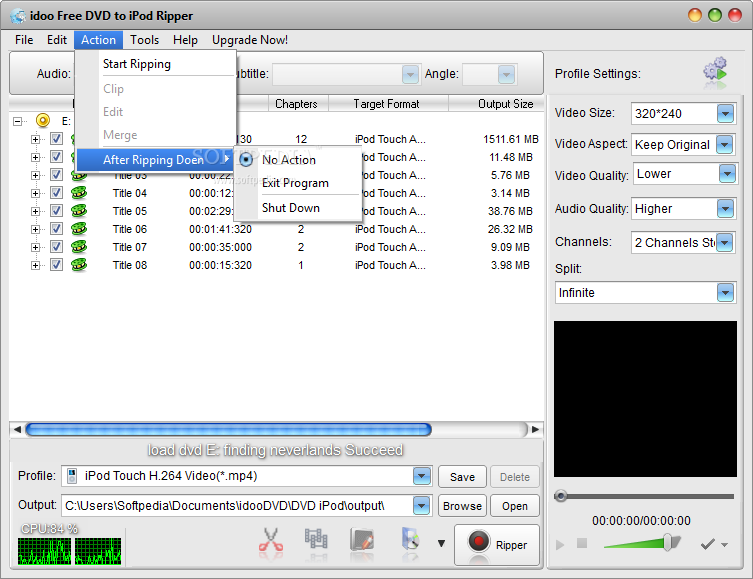Open the Tools menu
Image resolution: width=753 pixels, height=579 pixels.
click(145, 40)
